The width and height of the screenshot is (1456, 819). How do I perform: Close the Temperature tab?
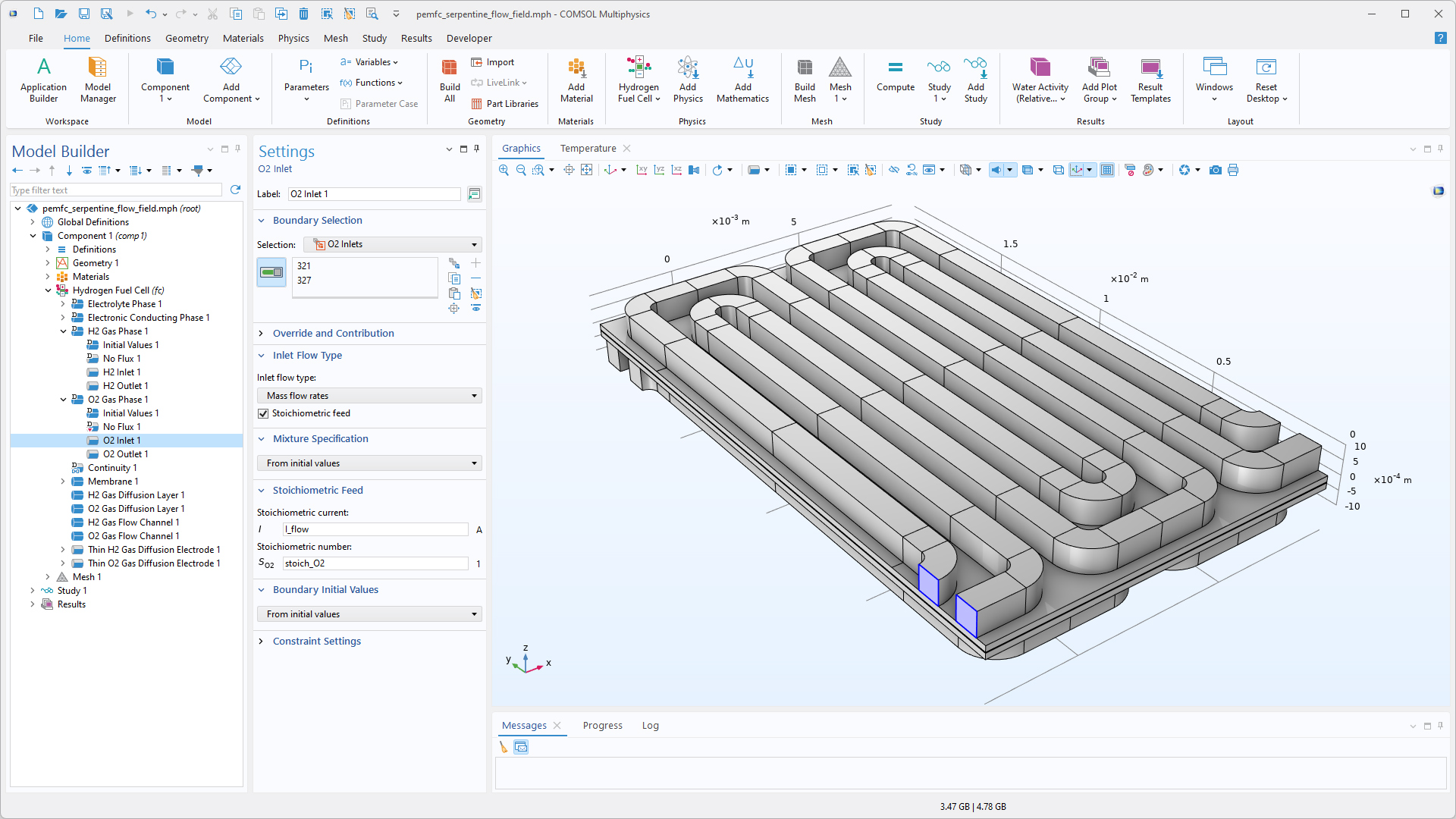626,149
